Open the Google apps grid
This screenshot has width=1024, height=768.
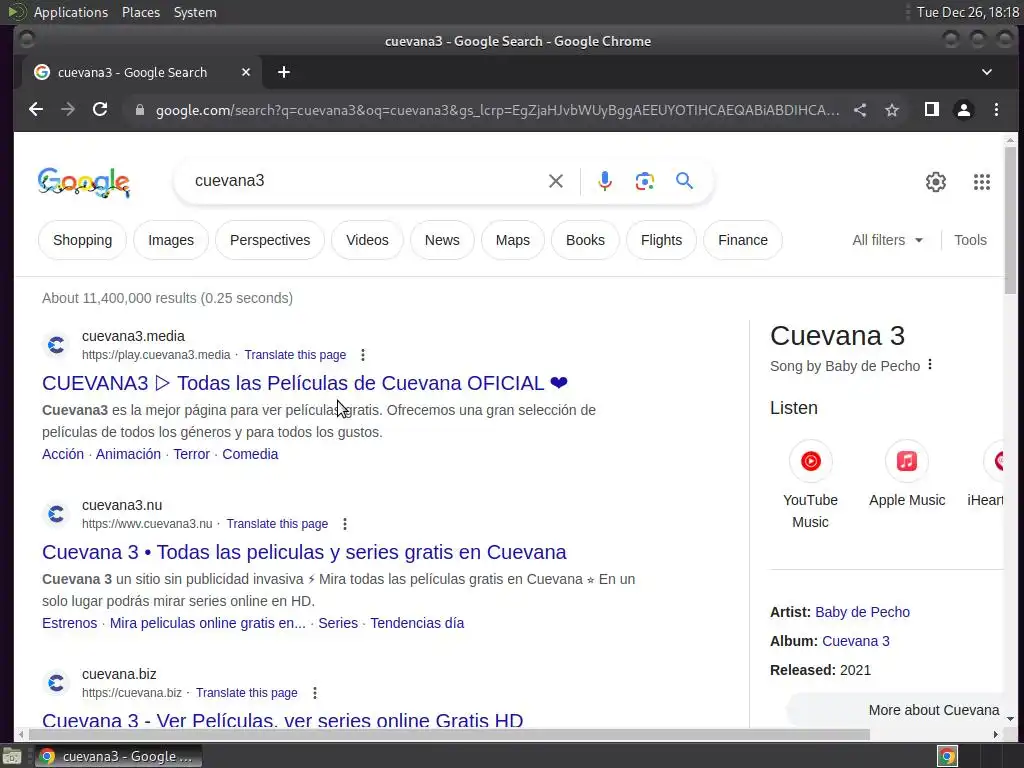982,182
